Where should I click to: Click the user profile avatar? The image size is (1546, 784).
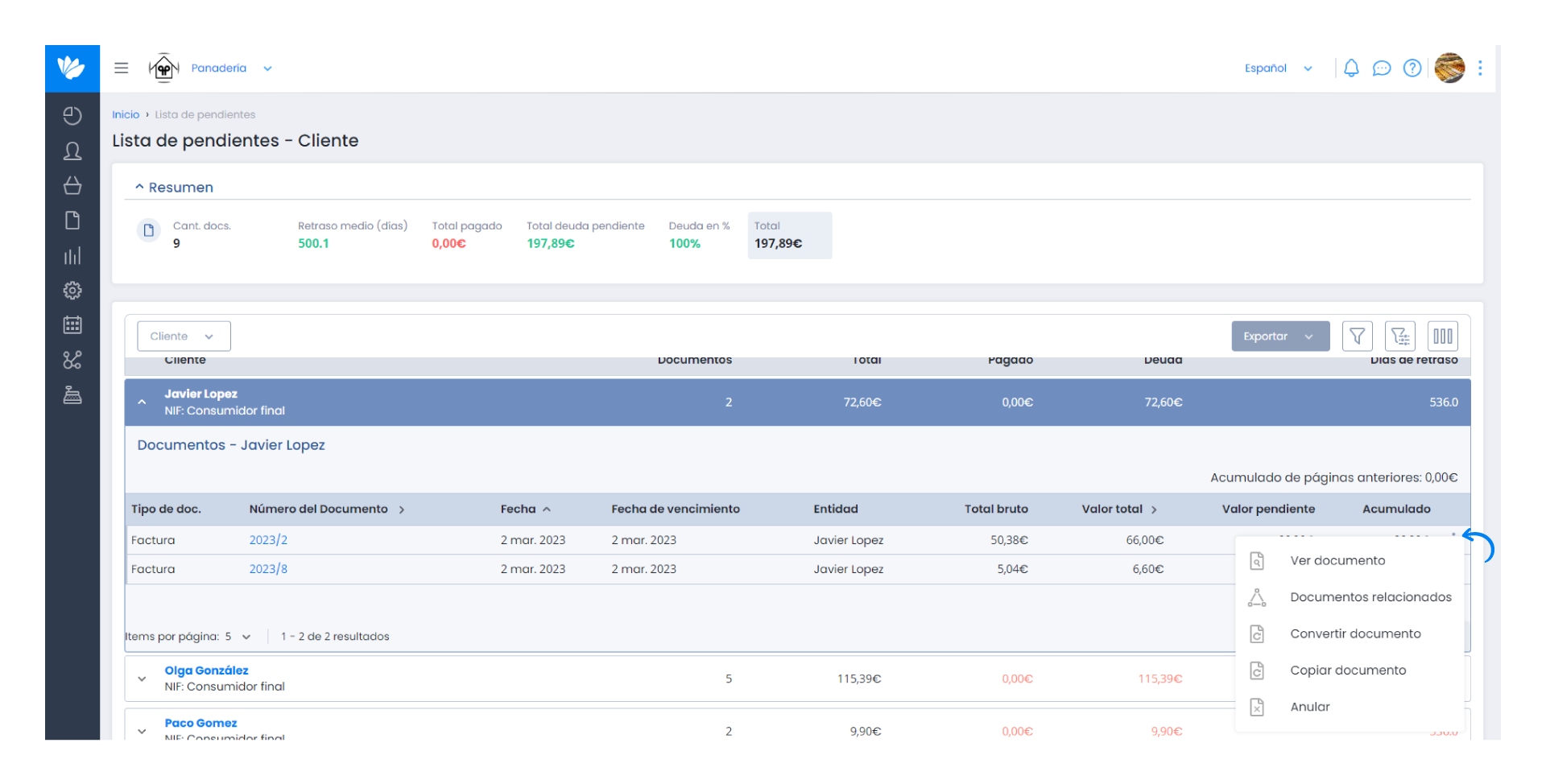[1450, 68]
